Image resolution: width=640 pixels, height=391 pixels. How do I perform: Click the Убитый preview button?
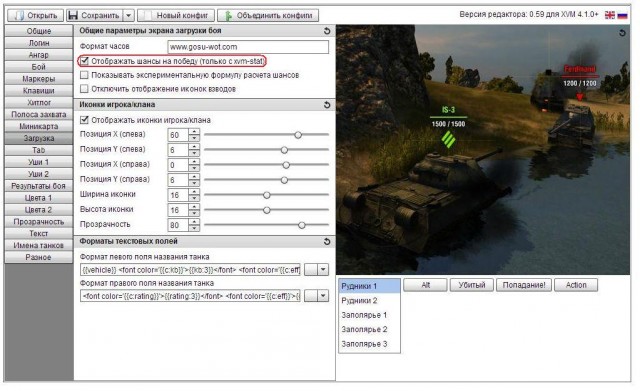pos(472,285)
